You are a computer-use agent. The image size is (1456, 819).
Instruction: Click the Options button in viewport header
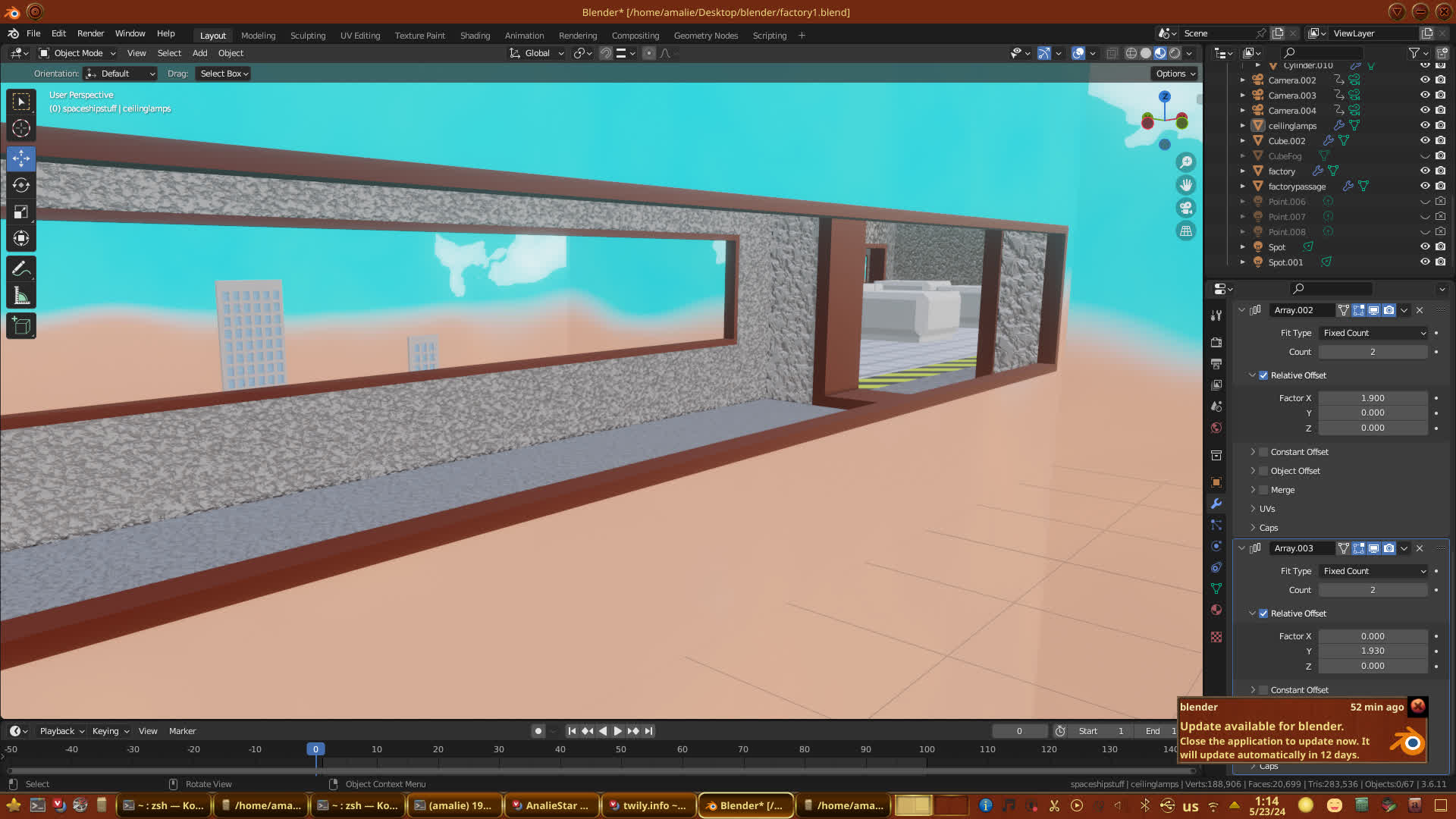tap(1175, 74)
